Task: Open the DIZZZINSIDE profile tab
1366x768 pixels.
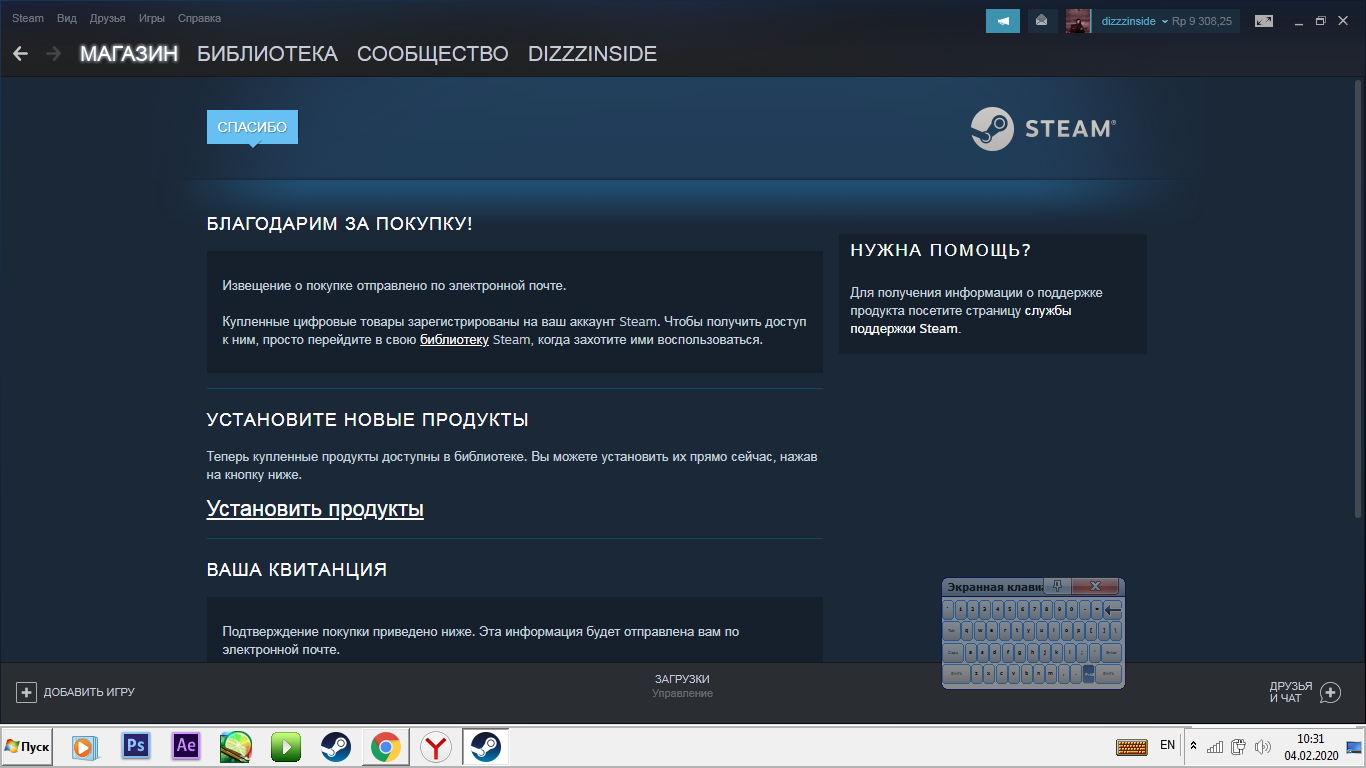Action: click(592, 54)
